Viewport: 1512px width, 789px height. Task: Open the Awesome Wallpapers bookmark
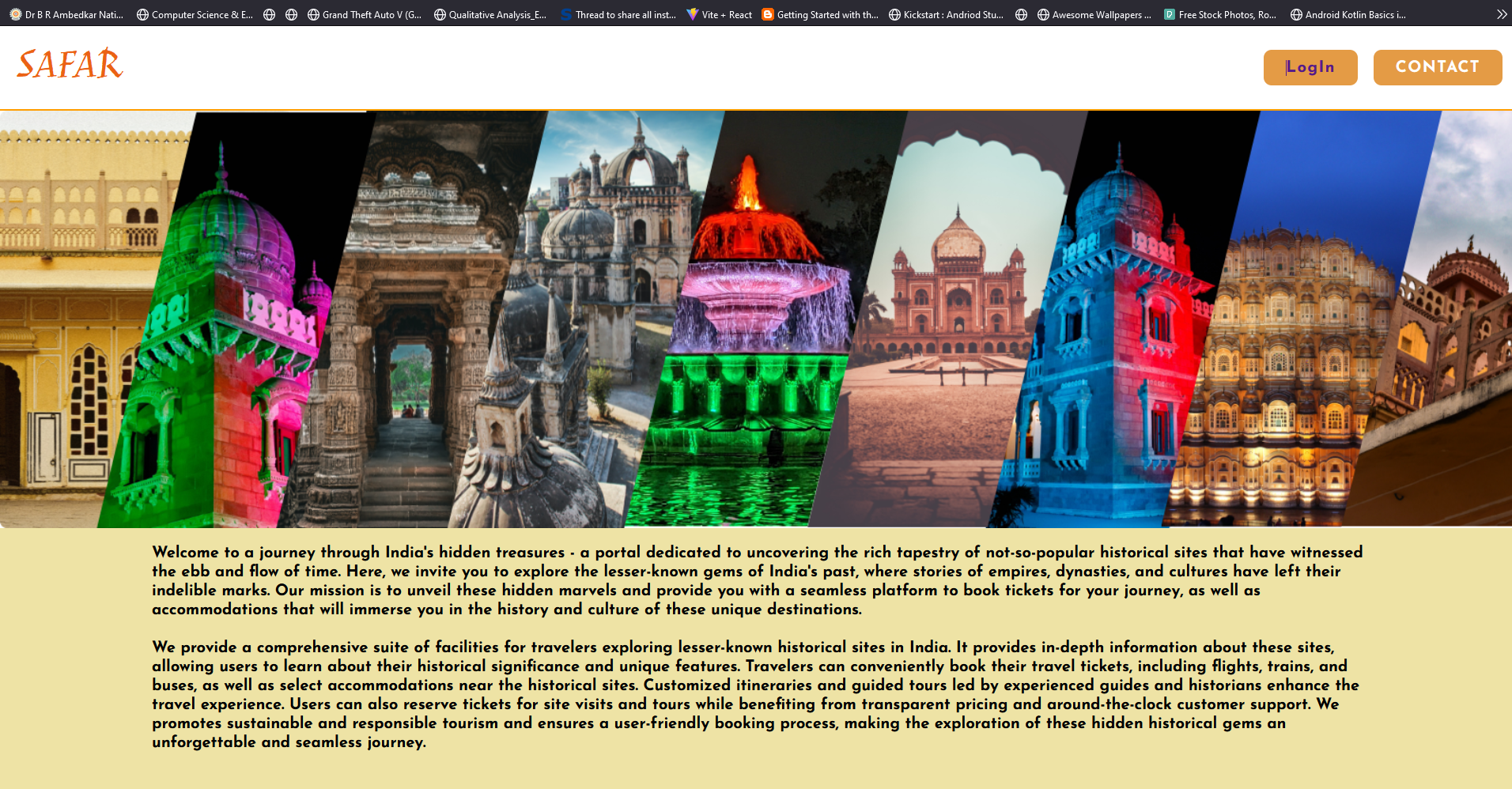pyautogui.click(x=1094, y=14)
